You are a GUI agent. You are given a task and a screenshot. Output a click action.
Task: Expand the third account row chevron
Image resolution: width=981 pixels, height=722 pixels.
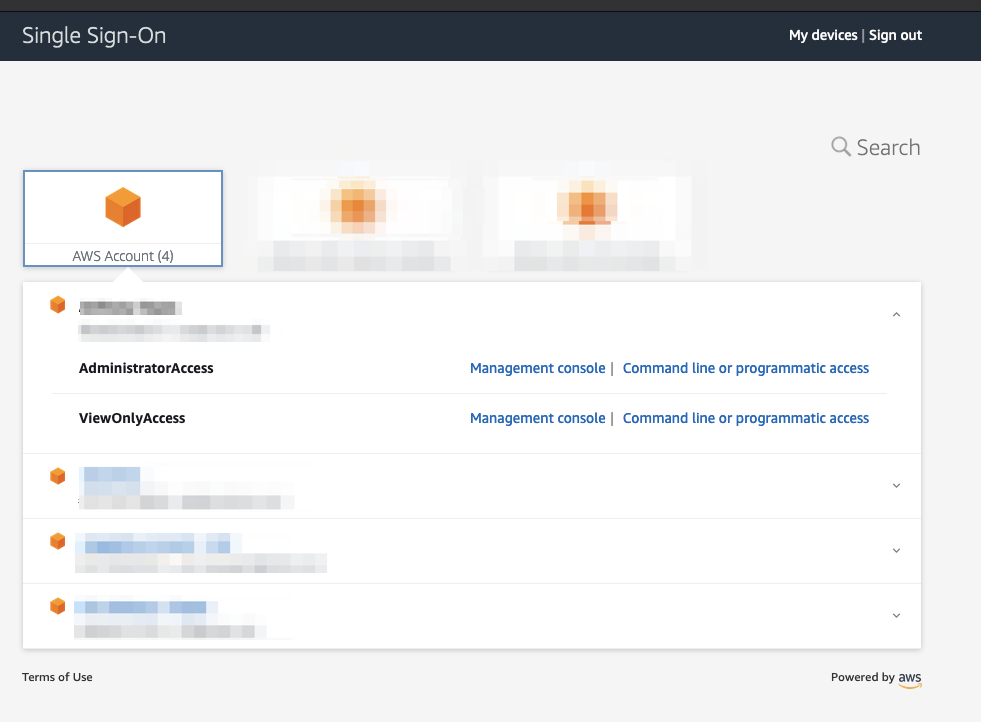coord(896,551)
